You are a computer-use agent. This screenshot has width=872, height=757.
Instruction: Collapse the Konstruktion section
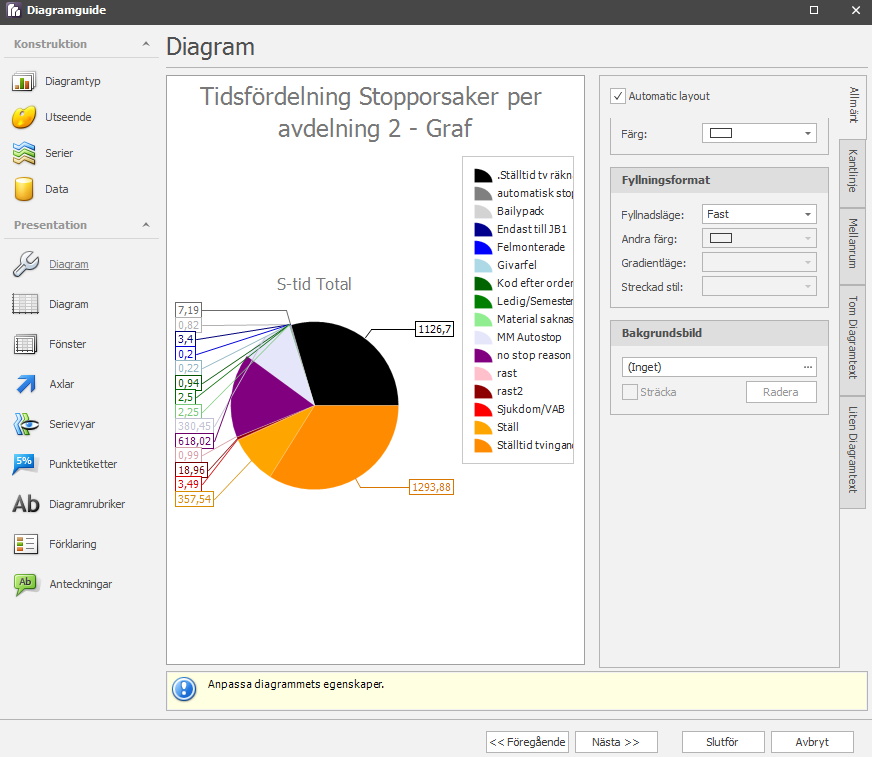(x=146, y=44)
